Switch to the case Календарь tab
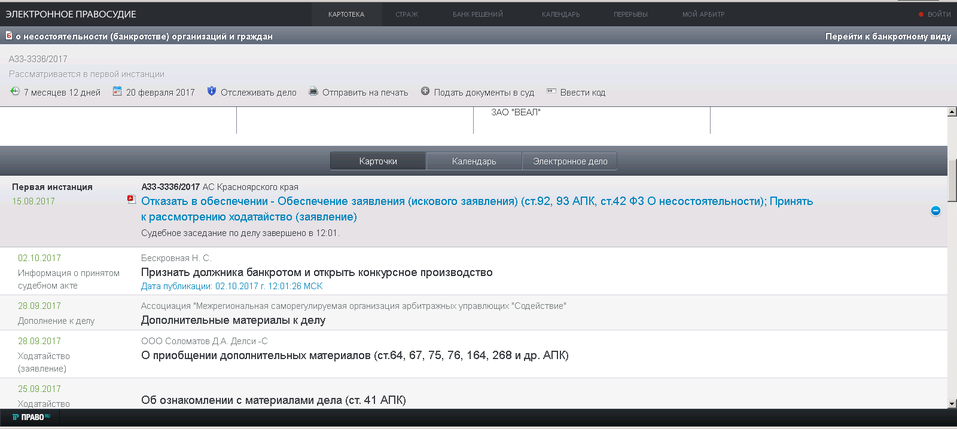The width and height of the screenshot is (957, 429). pyautogui.click(x=474, y=162)
